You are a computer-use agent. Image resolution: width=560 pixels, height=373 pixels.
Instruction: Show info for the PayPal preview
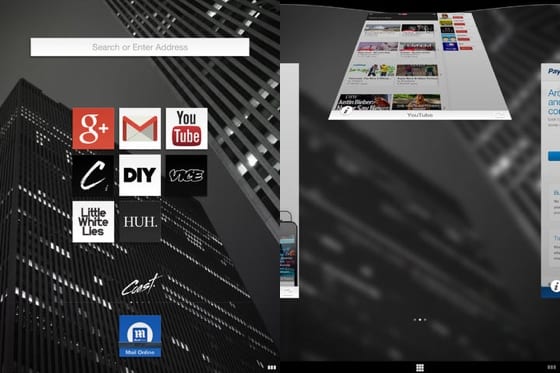pos(555,286)
